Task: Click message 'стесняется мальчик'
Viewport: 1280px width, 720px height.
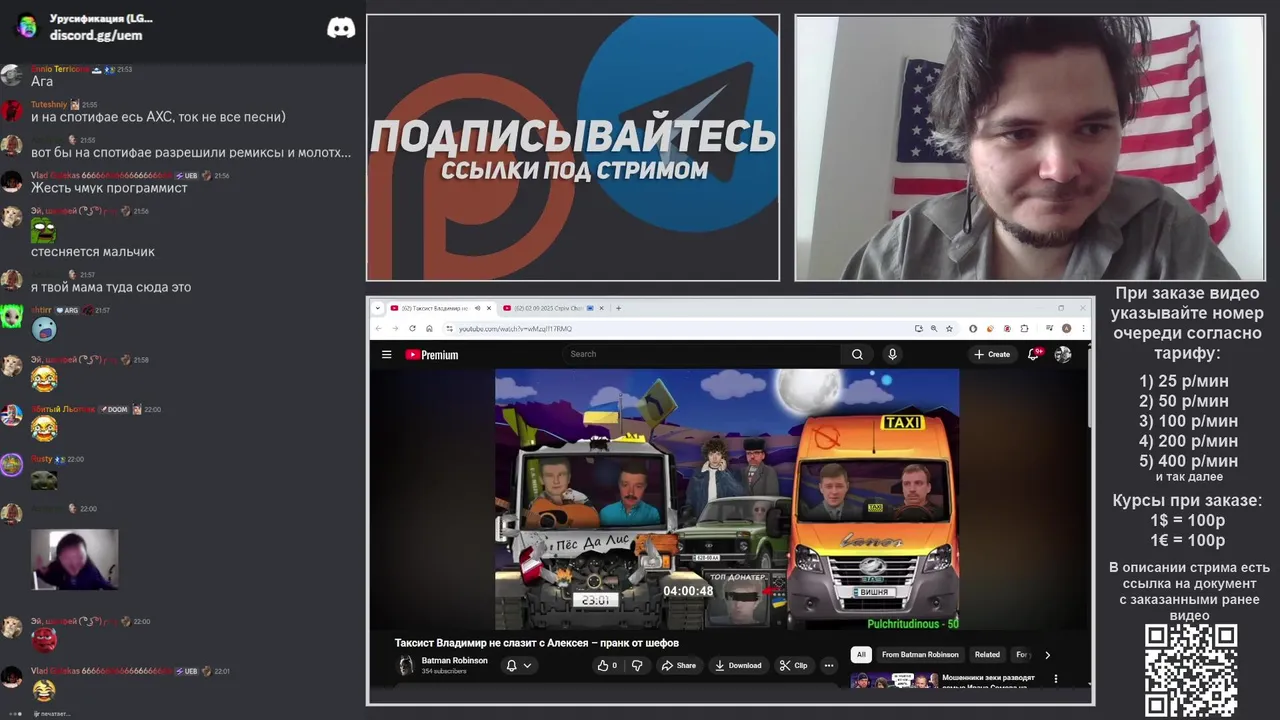Action: point(93,252)
